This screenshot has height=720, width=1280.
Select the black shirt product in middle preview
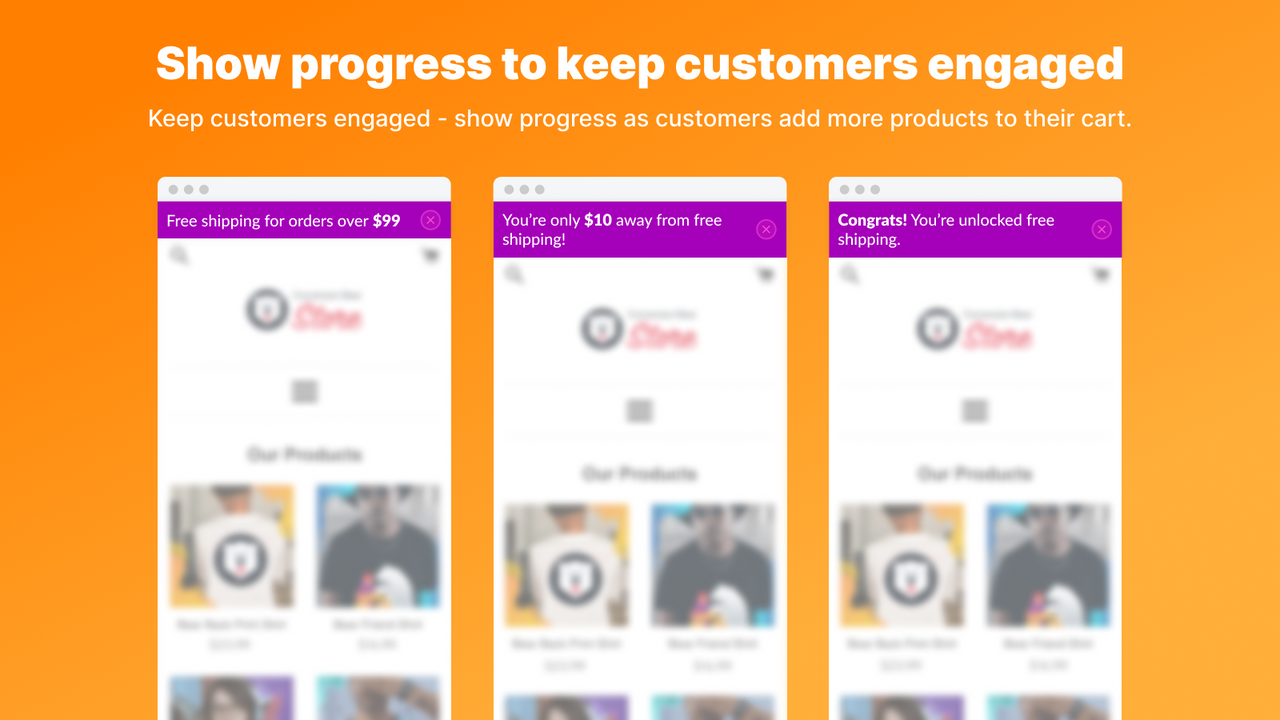pyautogui.click(x=713, y=565)
